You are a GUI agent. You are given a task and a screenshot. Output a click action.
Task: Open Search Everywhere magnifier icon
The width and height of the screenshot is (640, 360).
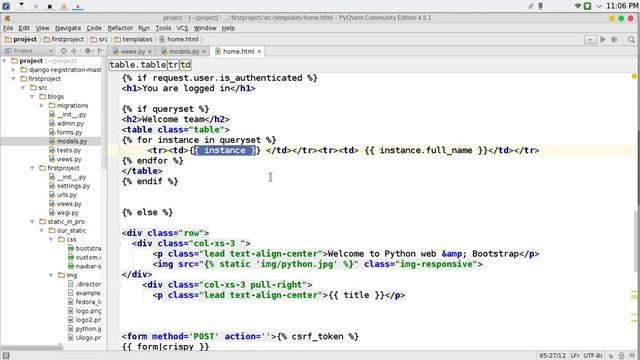pyautogui.click(x=631, y=40)
